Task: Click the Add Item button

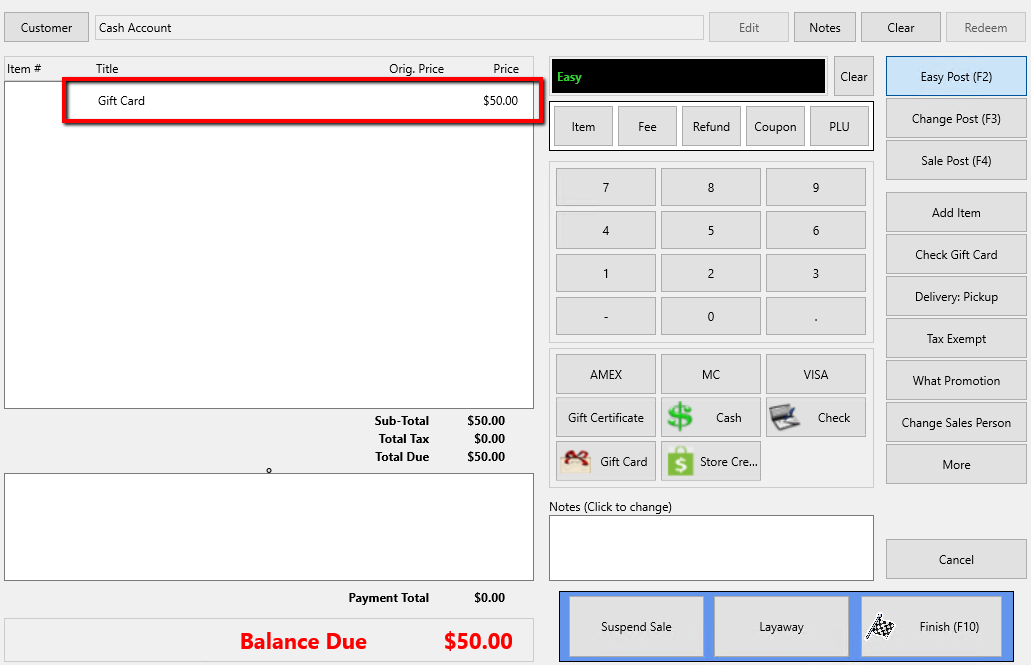Action: (x=956, y=212)
